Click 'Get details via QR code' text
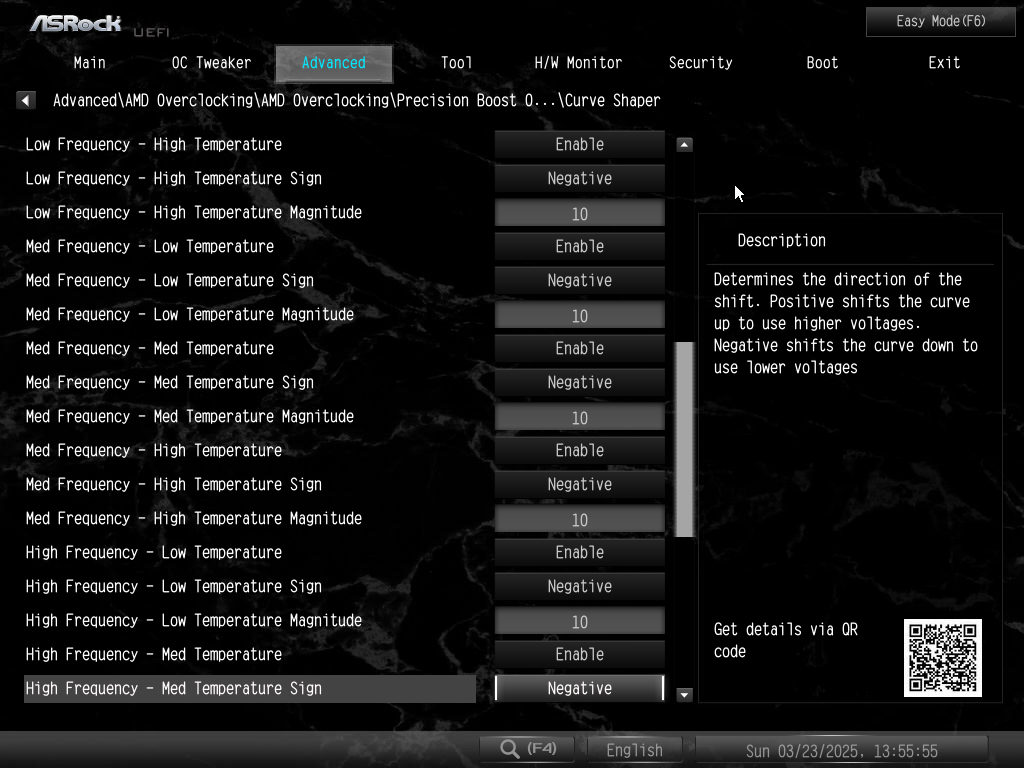Image resolution: width=1024 pixels, height=768 pixels. [x=786, y=640]
